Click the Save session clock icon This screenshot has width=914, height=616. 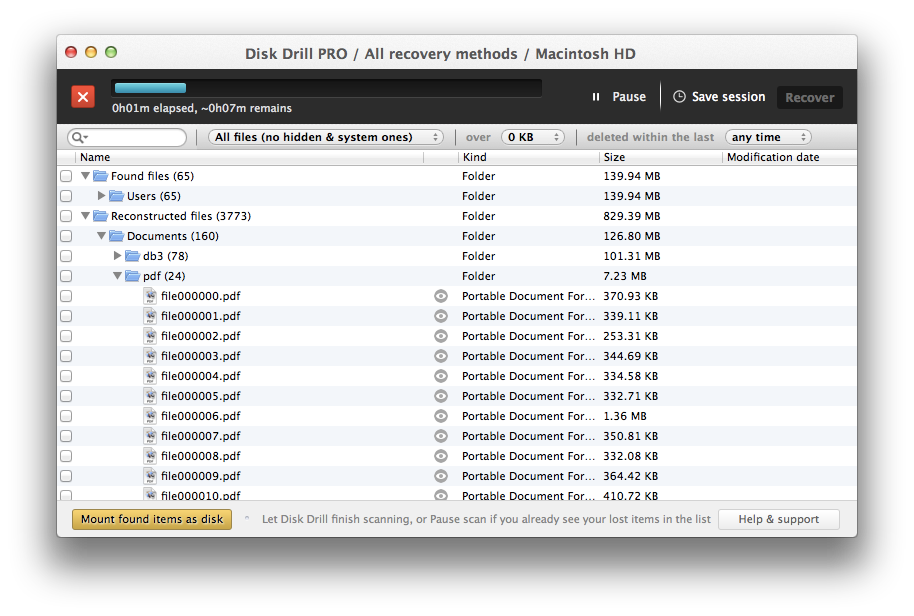(680, 97)
